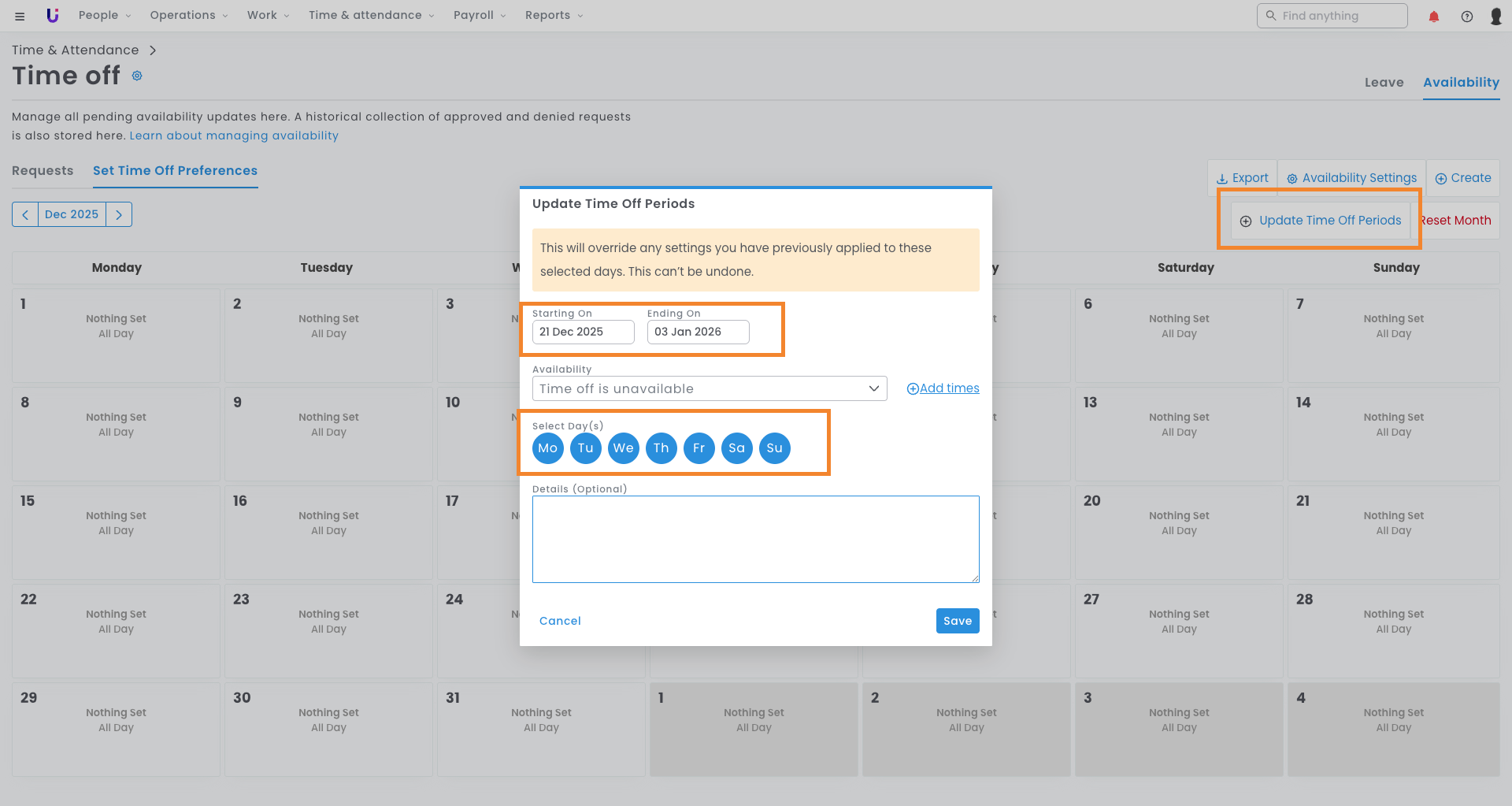Deselect the Su day button
The height and width of the screenshot is (806, 1512).
774,448
